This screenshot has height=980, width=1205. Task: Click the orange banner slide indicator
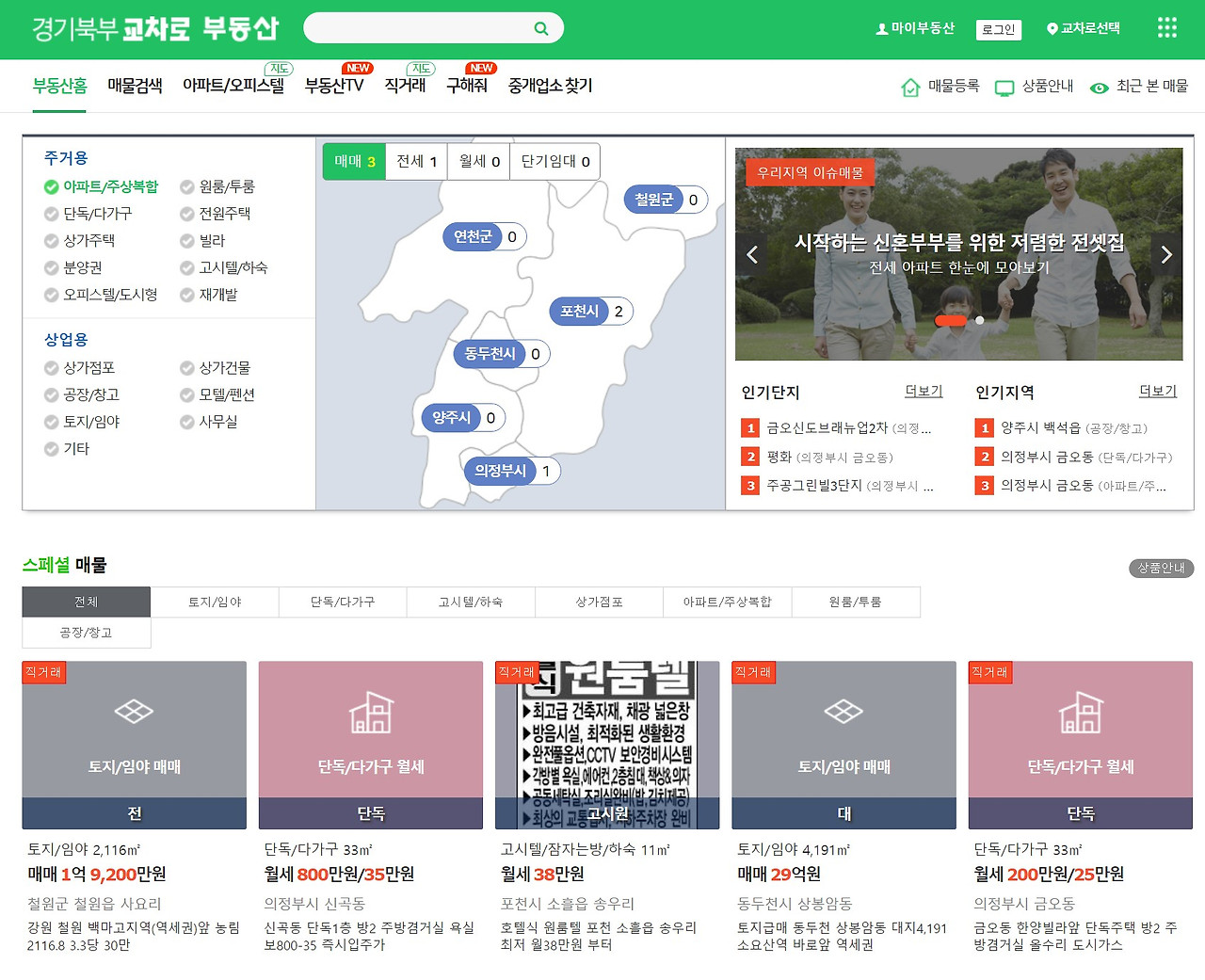(x=951, y=321)
